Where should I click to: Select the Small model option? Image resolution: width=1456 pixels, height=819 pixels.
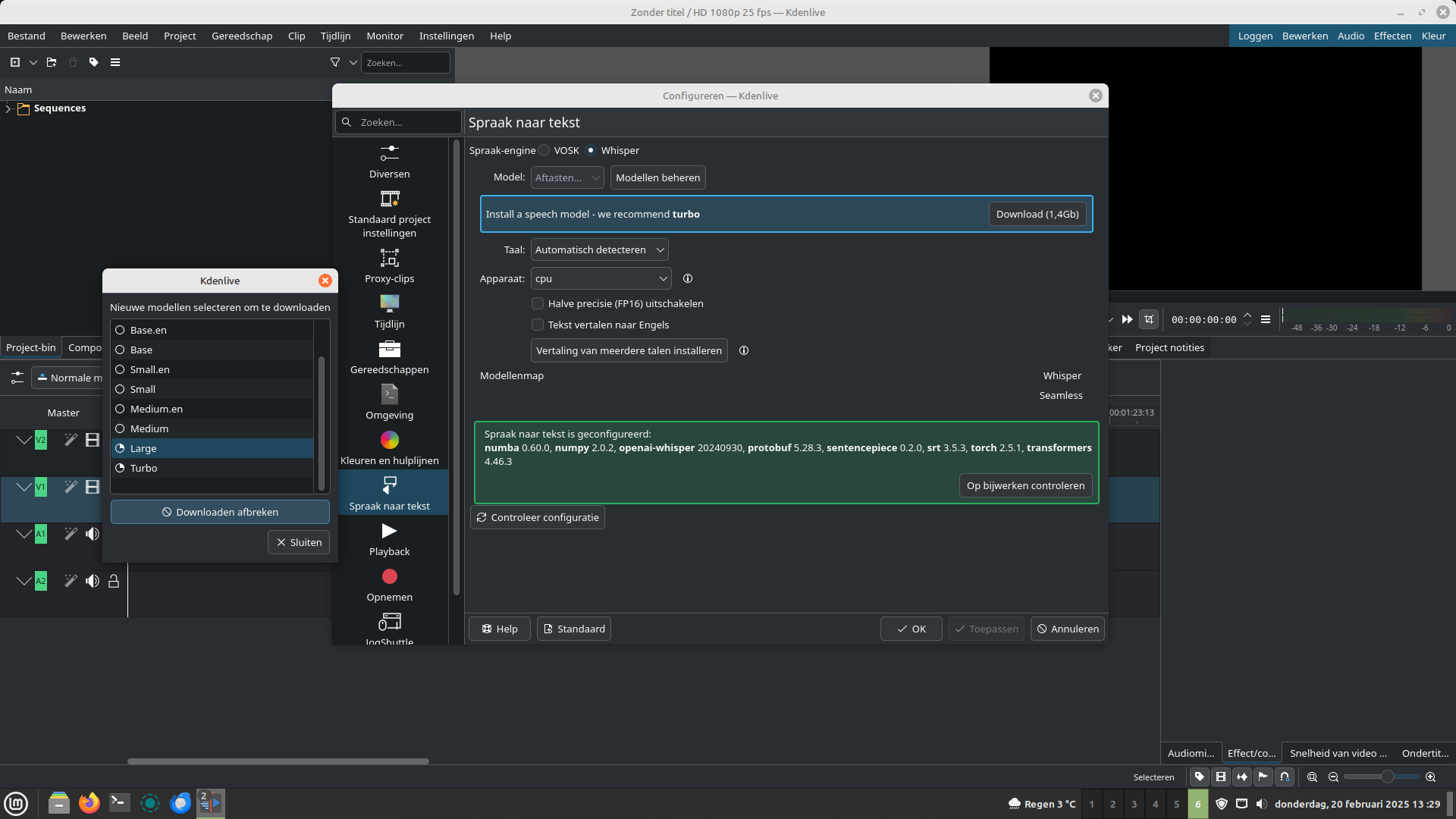click(x=212, y=389)
